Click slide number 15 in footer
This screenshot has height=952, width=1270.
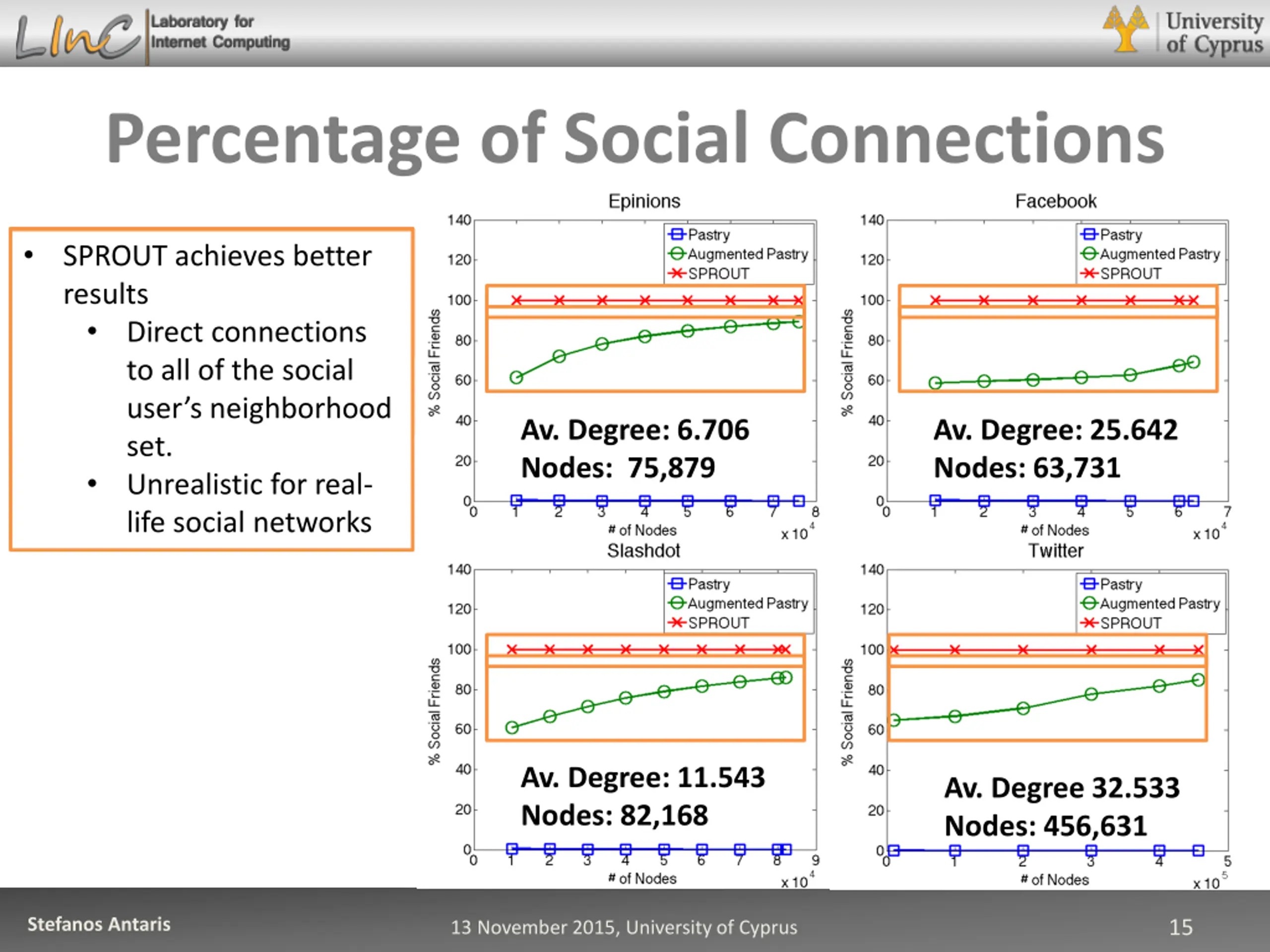pyautogui.click(x=1181, y=927)
